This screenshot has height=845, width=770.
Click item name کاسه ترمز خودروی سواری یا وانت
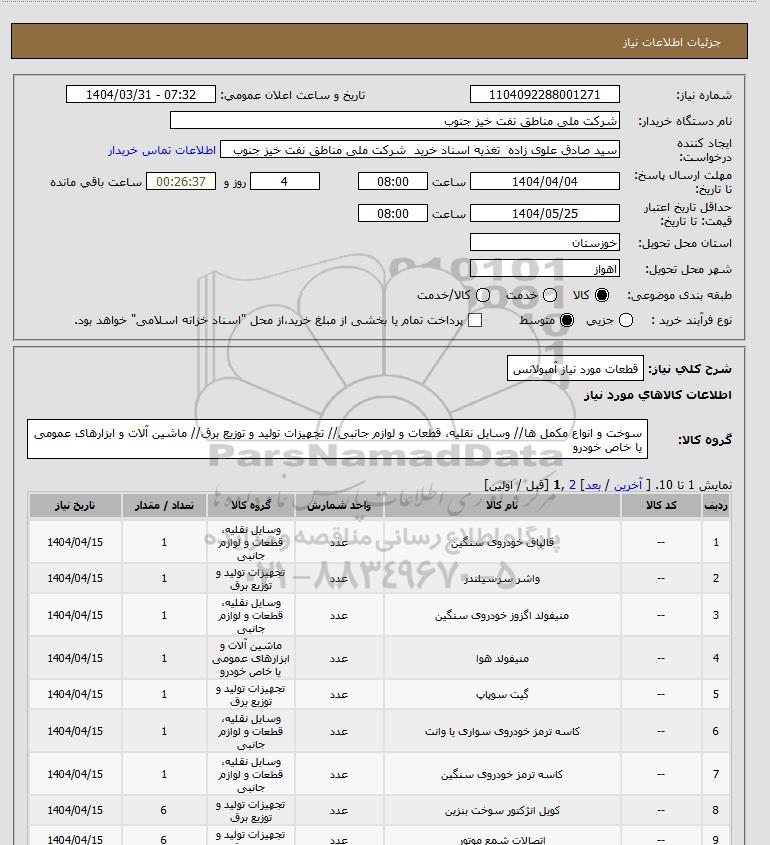click(x=502, y=732)
